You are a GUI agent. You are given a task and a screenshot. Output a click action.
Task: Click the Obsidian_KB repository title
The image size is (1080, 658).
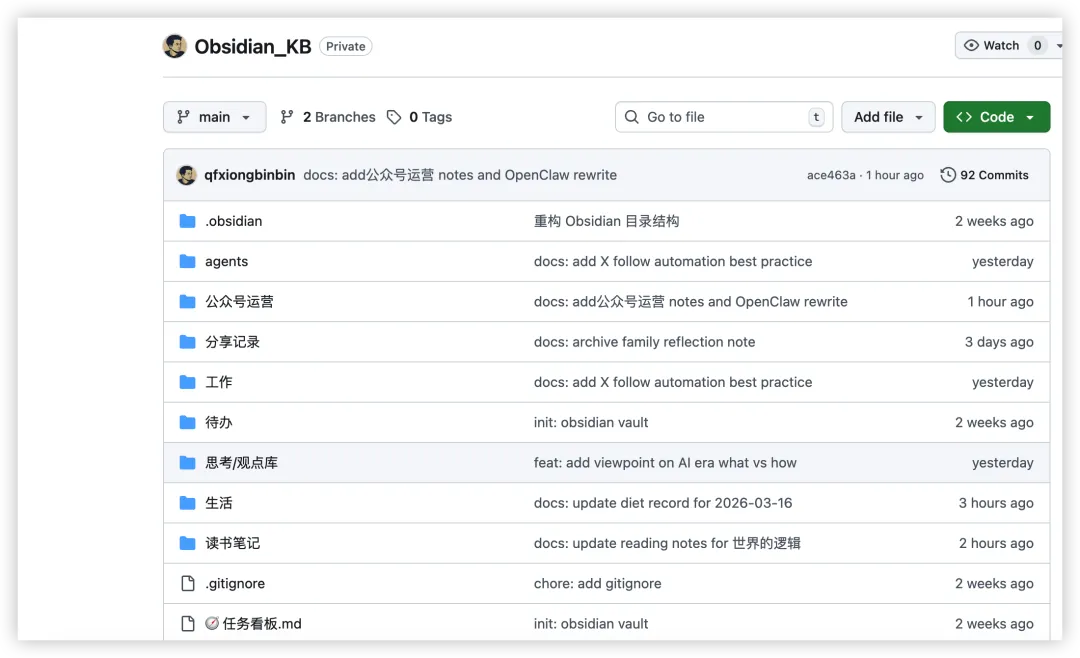coord(253,46)
